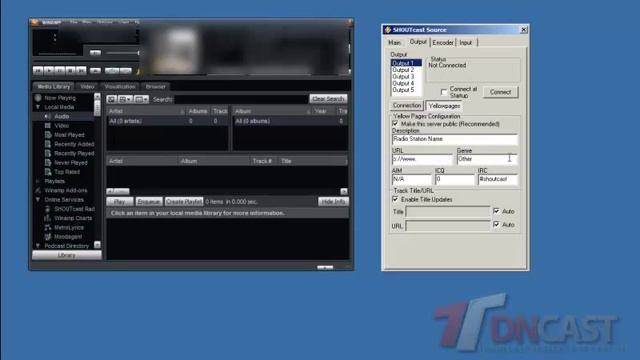
Task: Click the eject/open file button in Winamp
Action: click(x=95, y=71)
